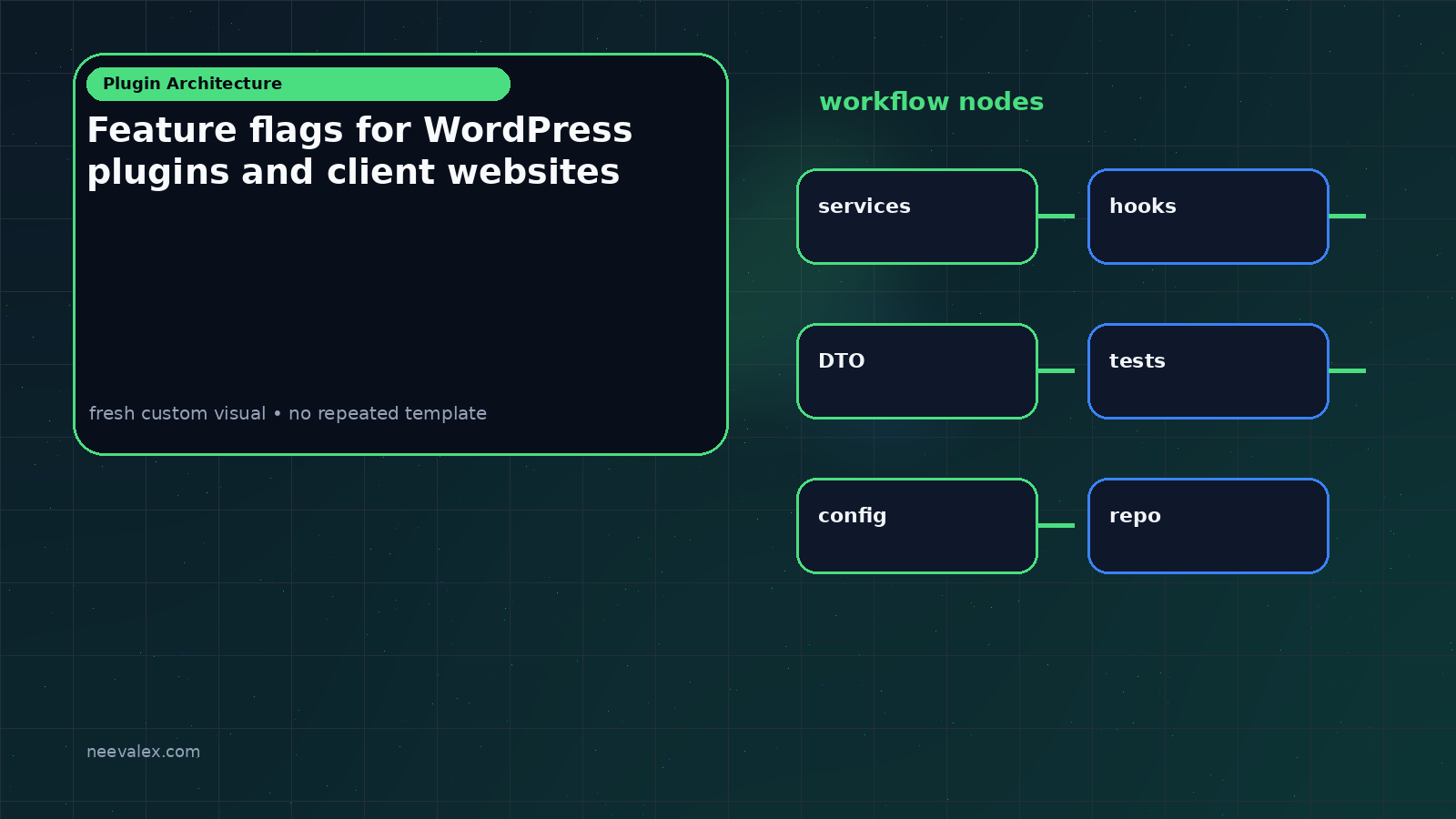Viewport: 1456px width, 819px height.
Task: Click 'fresh custom visual • no repeated template' caption
Action: [x=288, y=413]
